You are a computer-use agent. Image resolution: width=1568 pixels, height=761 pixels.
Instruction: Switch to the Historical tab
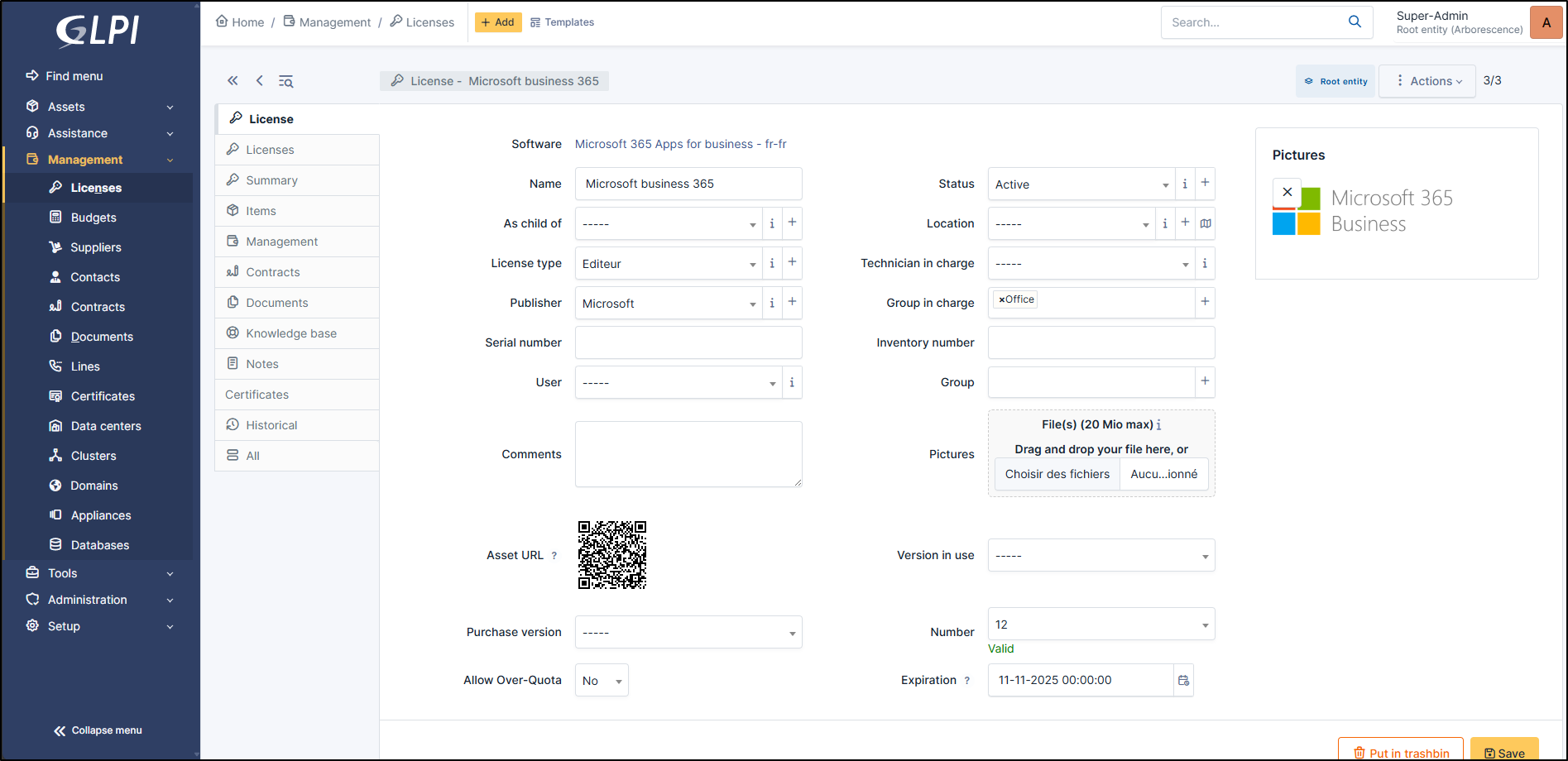[297, 425]
